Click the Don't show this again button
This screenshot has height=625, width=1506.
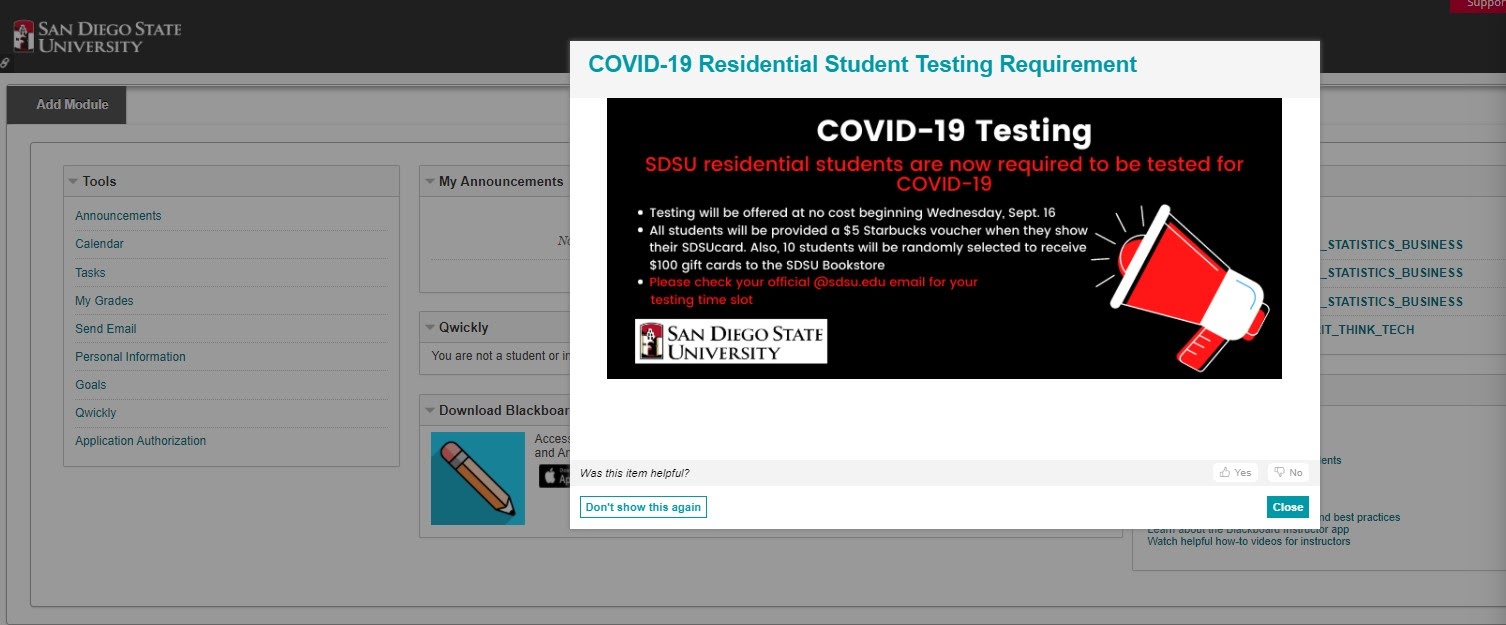pyautogui.click(x=643, y=507)
